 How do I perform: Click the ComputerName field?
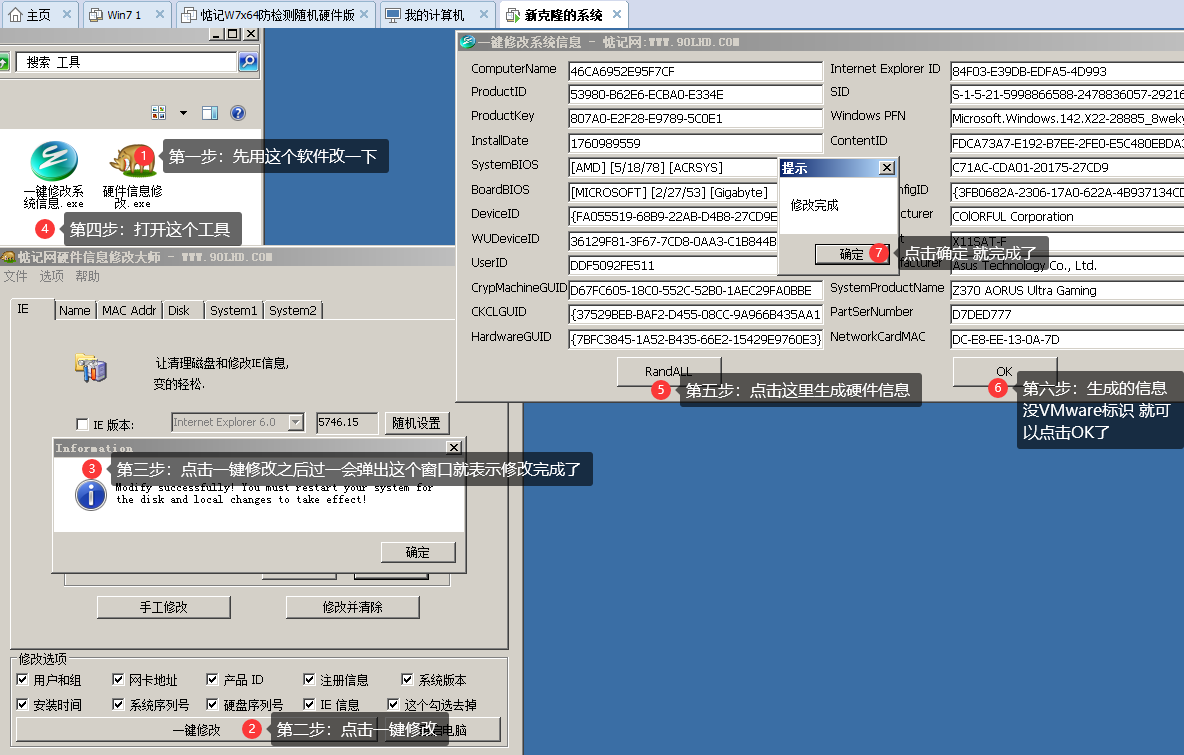695,71
